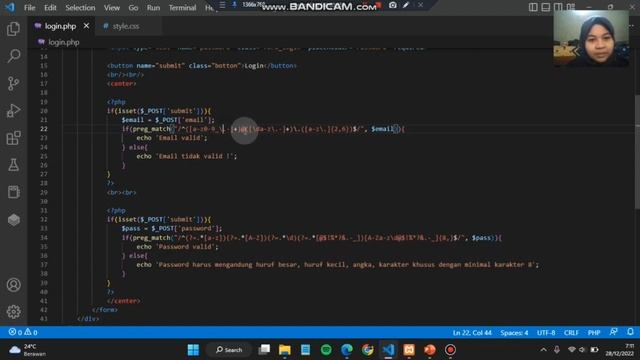Click the $pass = $_POST['password'] line
The width and height of the screenshot is (640, 360).
171,229
